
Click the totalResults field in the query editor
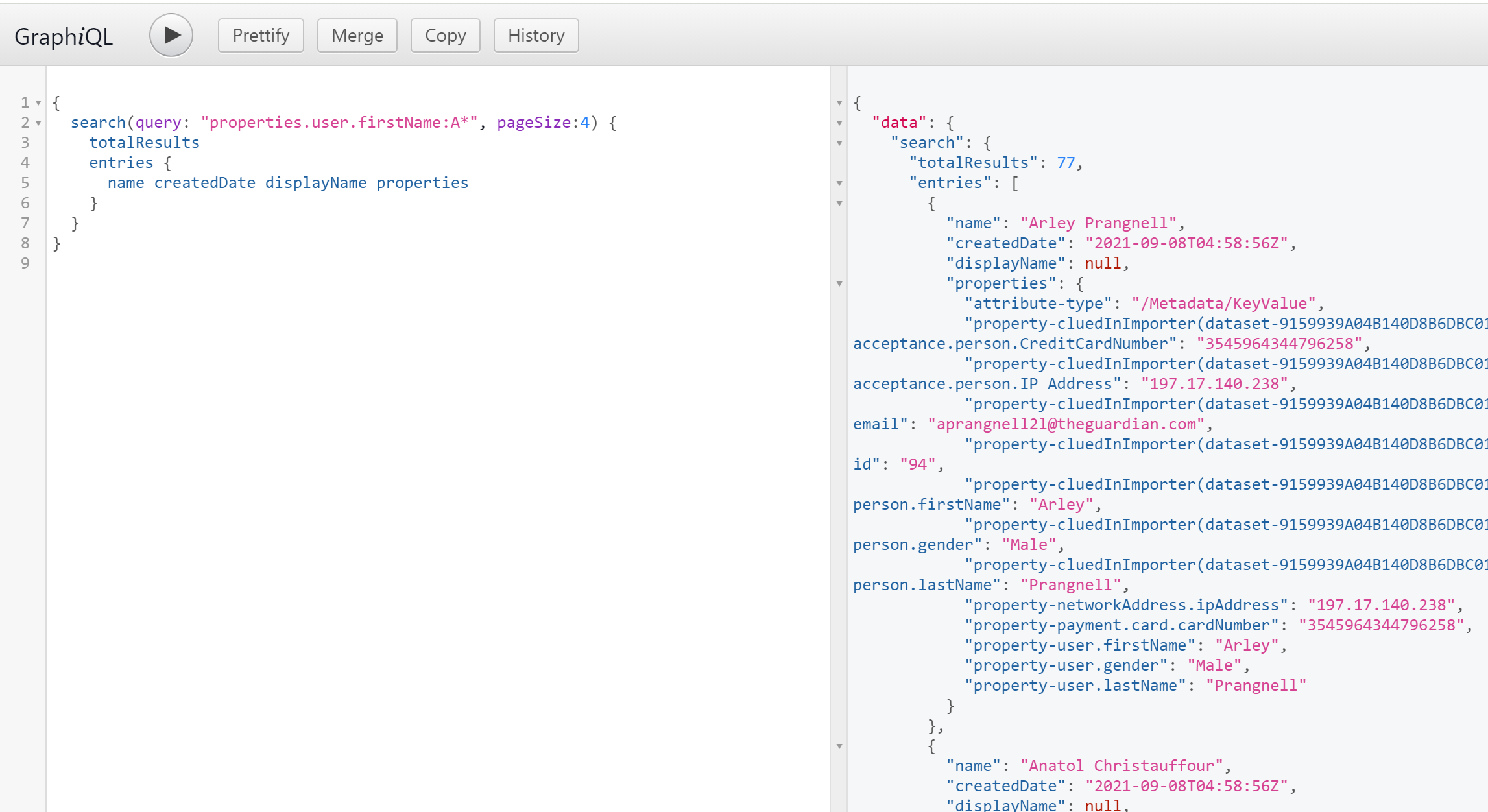coord(144,143)
